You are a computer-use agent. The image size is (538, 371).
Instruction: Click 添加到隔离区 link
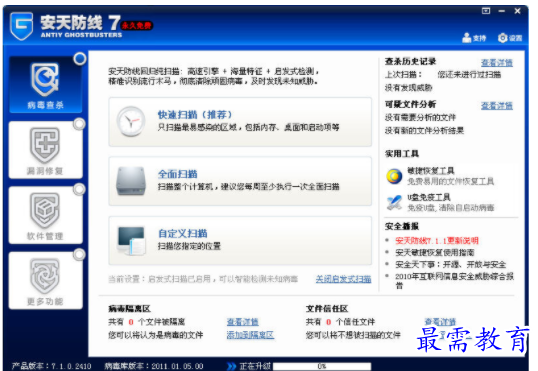coord(250,335)
